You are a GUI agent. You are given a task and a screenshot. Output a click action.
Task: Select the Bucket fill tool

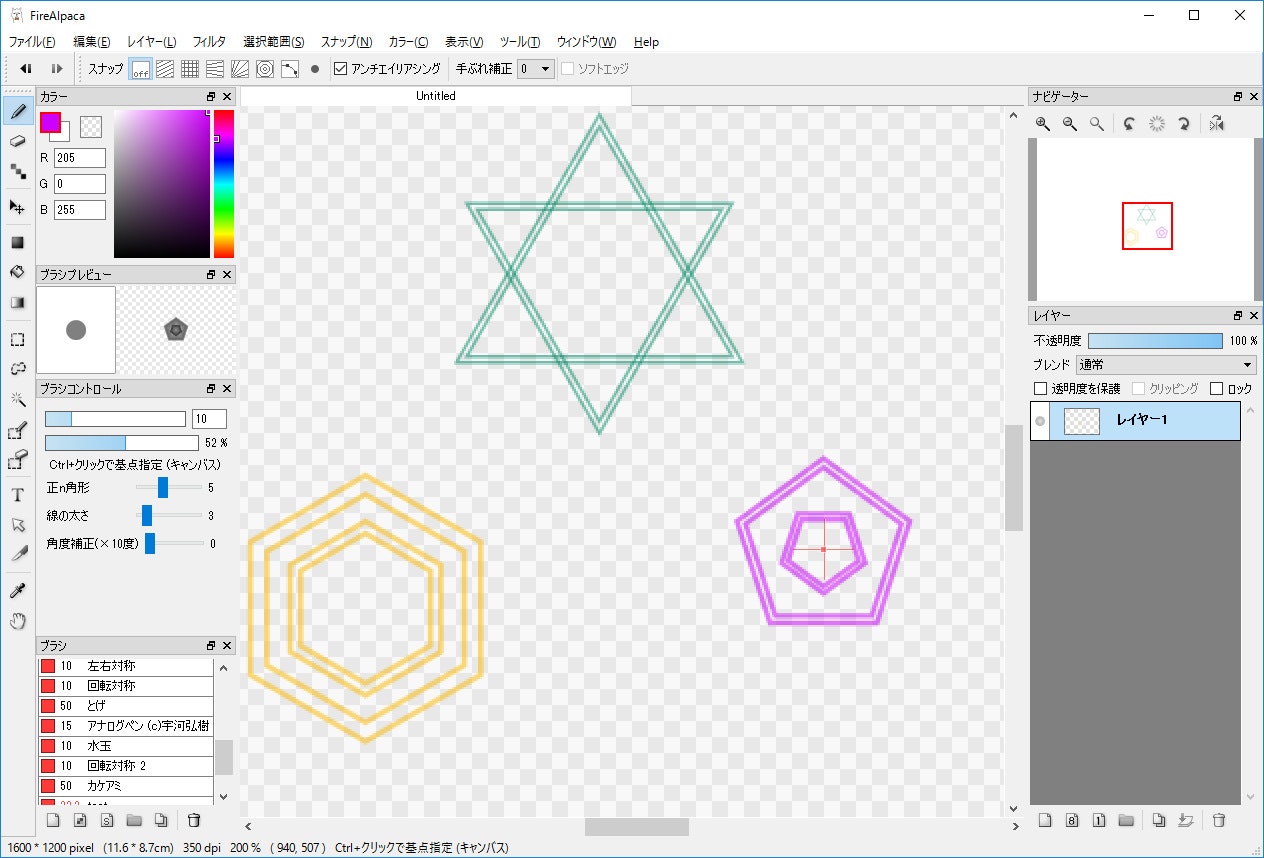coord(17,272)
